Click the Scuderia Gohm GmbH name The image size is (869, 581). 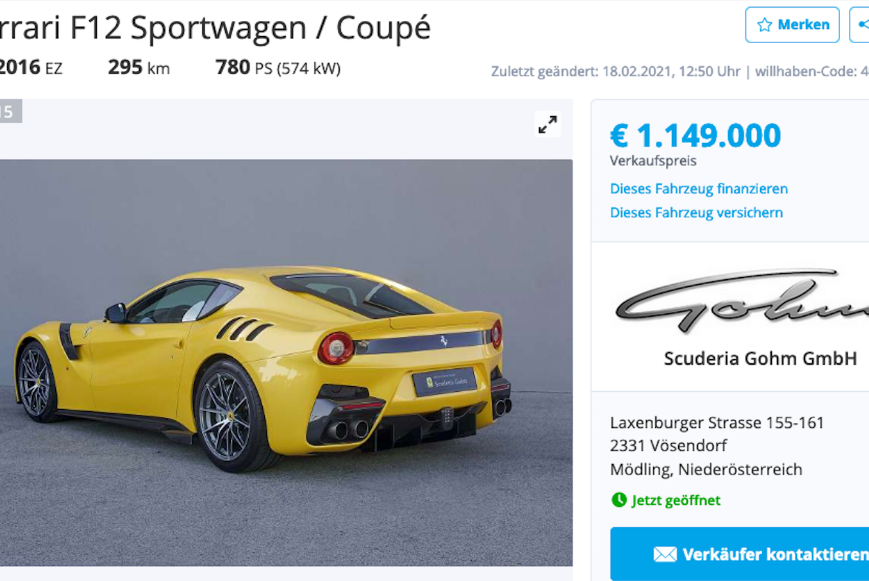click(x=760, y=358)
